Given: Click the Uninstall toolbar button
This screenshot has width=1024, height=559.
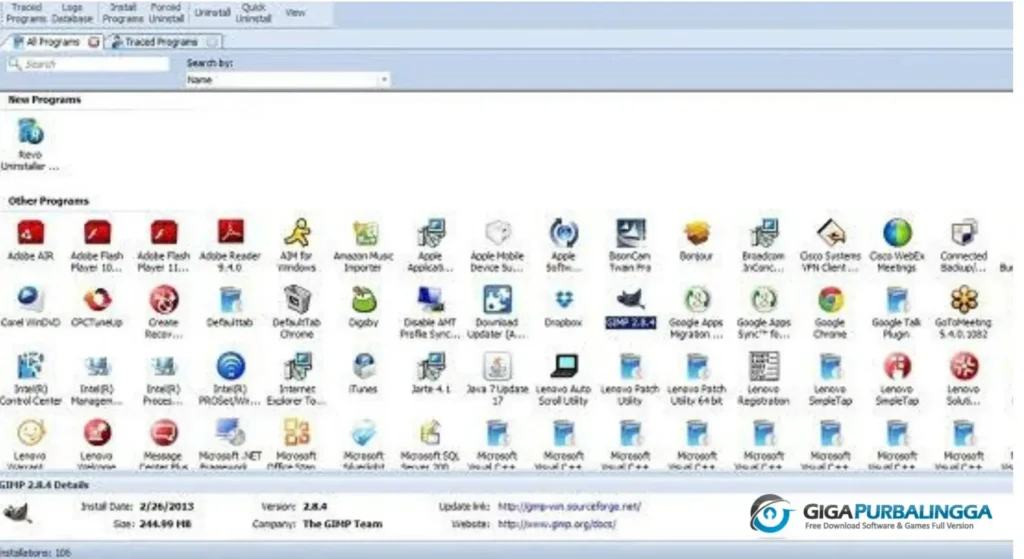Looking at the screenshot, I should (212, 13).
